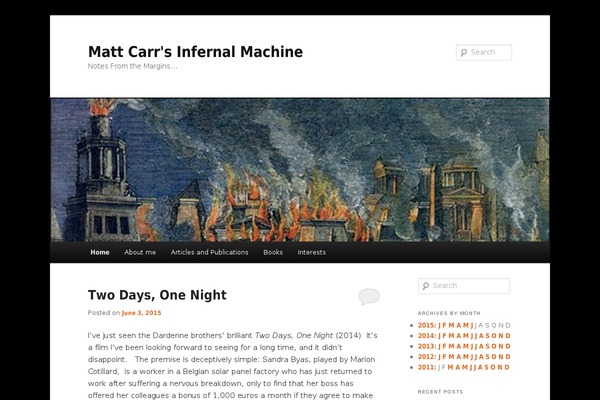This screenshot has height=400, width=600.
Task: Open the 2011 archive year link
Action: click(x=426, y=367)
